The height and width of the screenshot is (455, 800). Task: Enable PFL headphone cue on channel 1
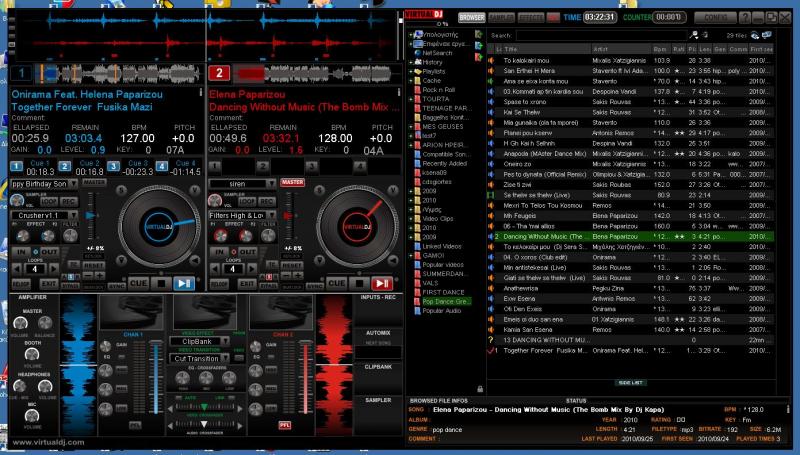point(135,425)
